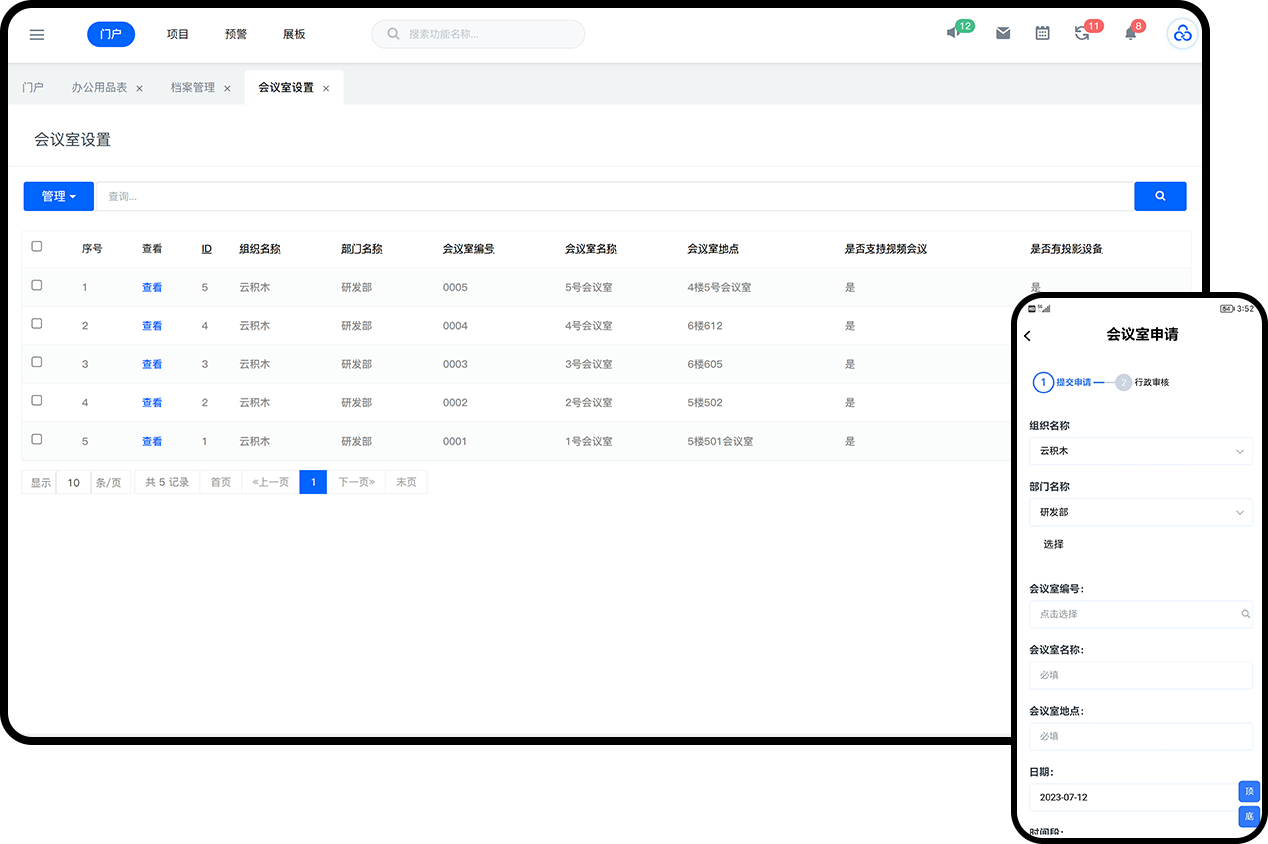Click the blue search magnifier button
This screenshot has width=1268, height=844.
pyautogui.click(x=1160, y=196)
